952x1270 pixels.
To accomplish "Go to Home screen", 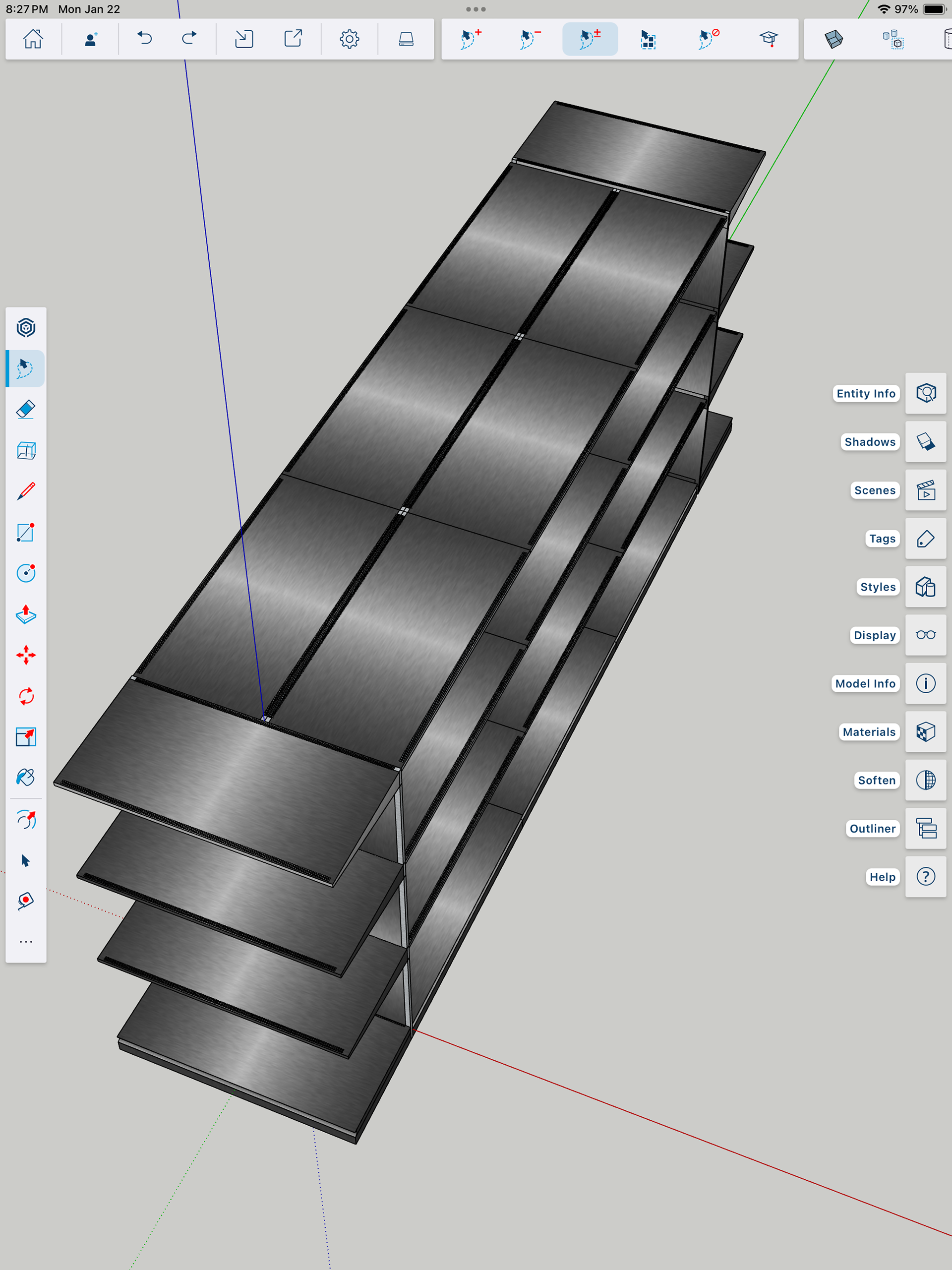I will coord(33,39).
